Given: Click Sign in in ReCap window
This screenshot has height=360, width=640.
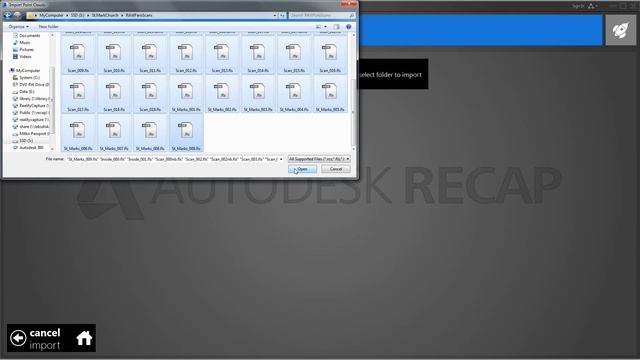Looking at the screenshot, I should (578, 6).
